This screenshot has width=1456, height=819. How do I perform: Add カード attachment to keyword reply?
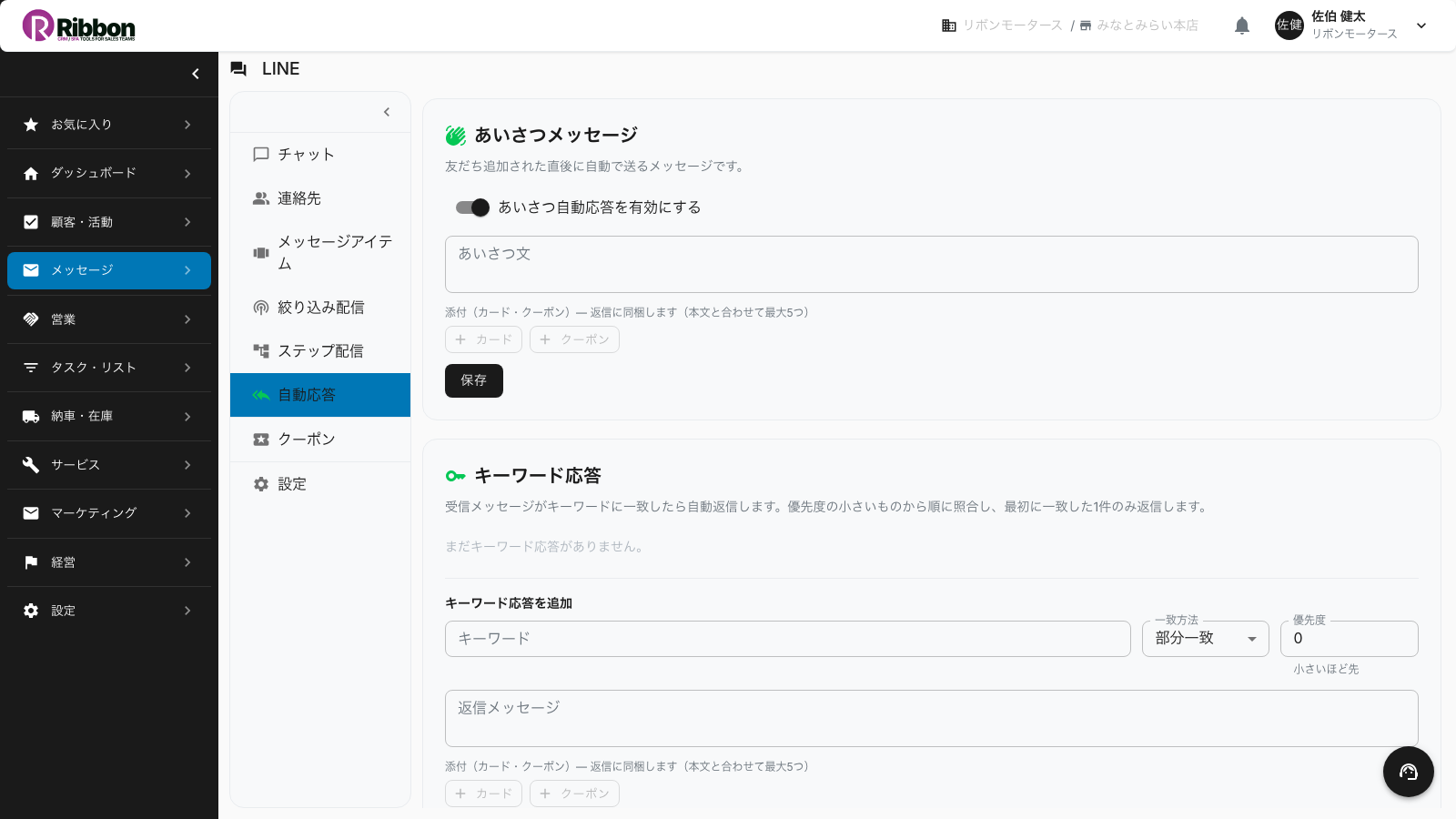pyautogui.click(x=483, y=794)
